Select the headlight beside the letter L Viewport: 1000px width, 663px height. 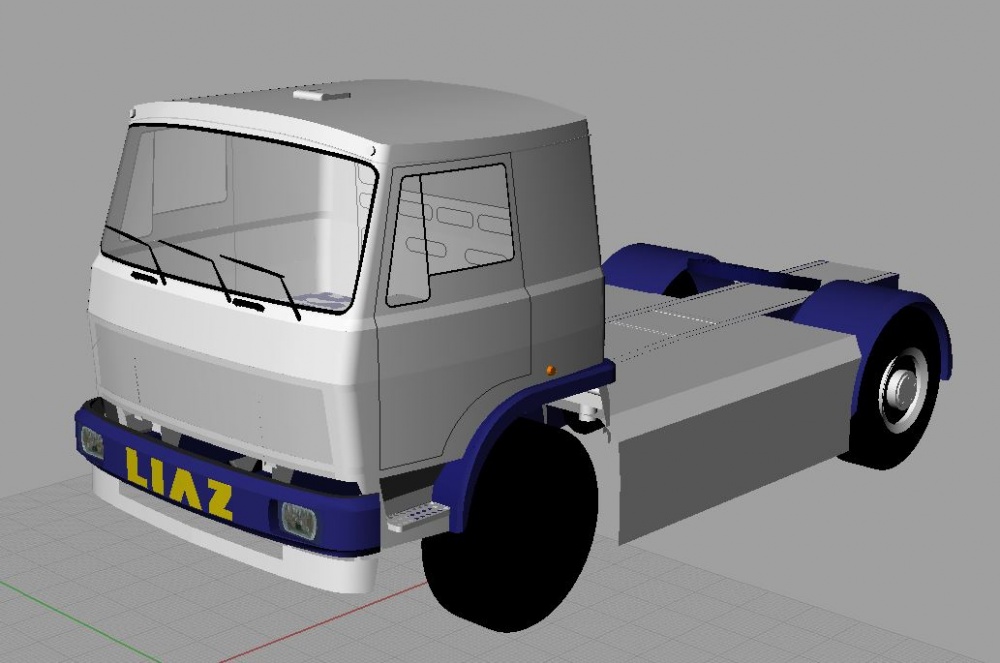coord(92,442)
